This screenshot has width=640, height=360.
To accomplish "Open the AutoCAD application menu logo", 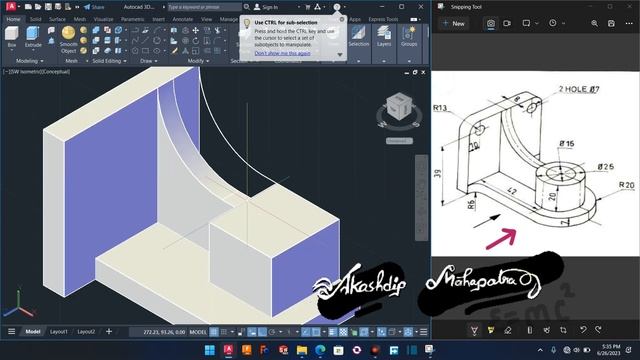I will 11,7.
